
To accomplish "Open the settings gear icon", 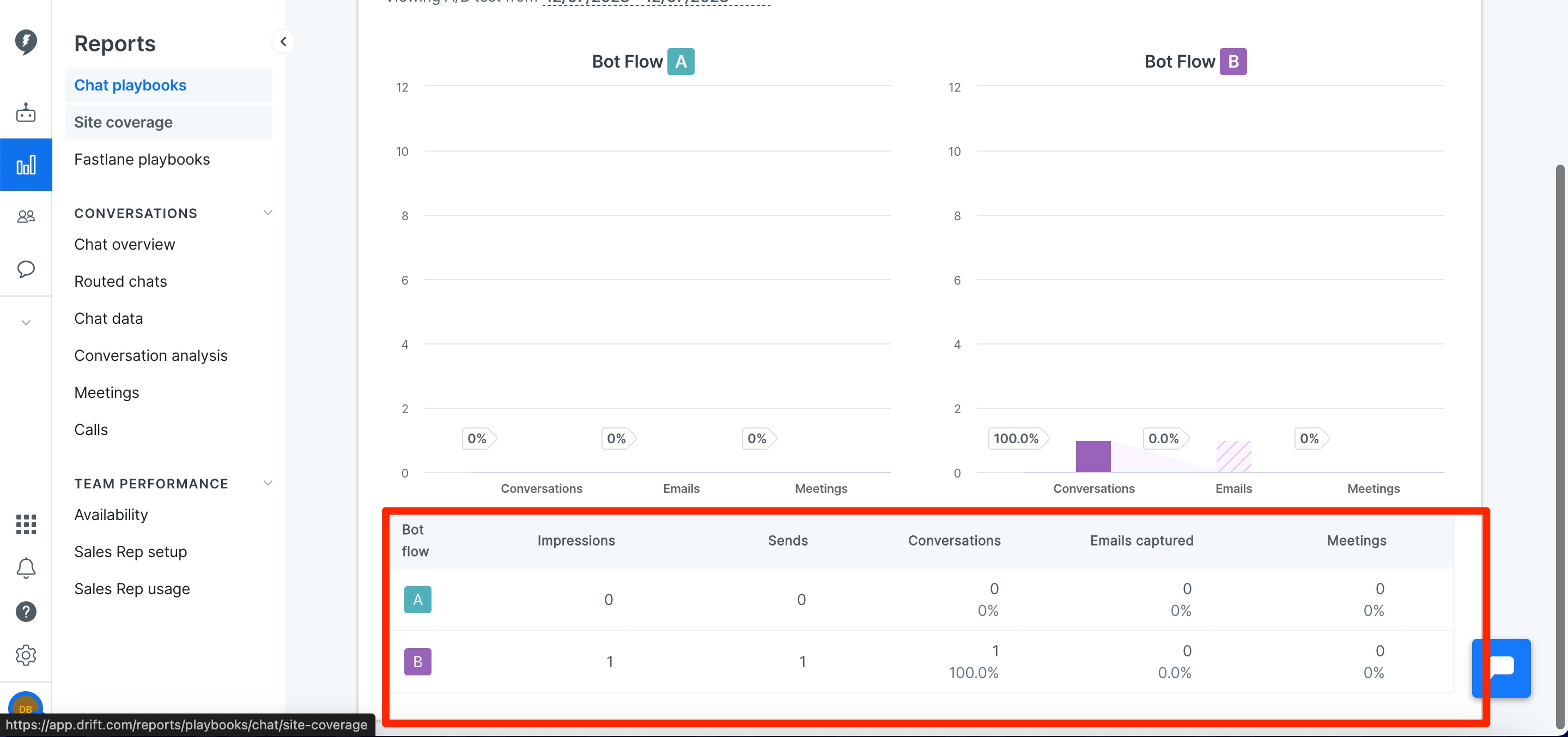I will (x=26, y=655).
